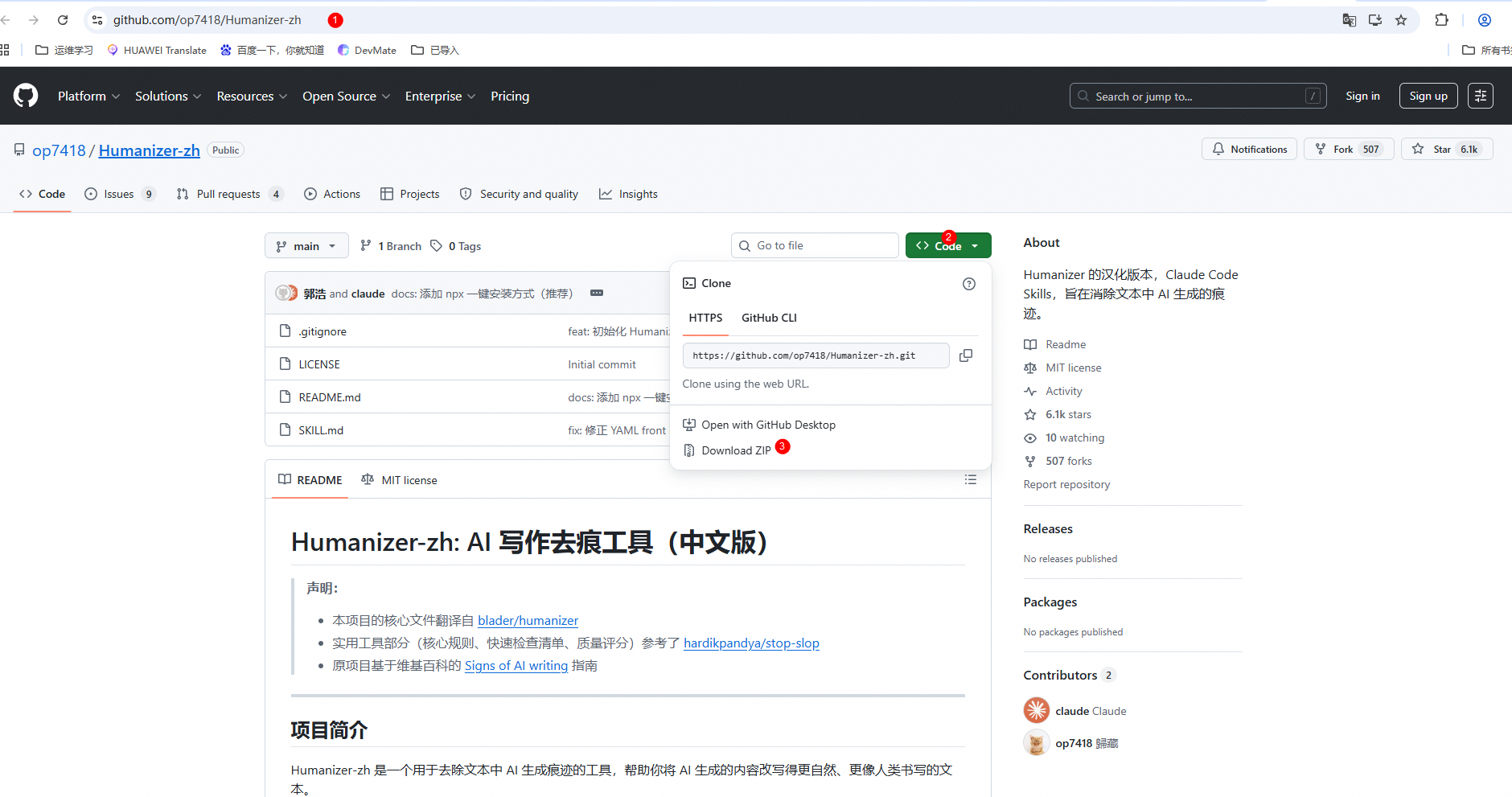Switch to MIT license file tab
The height and width of the screenshot is (797, 1512).
[399, 480]
